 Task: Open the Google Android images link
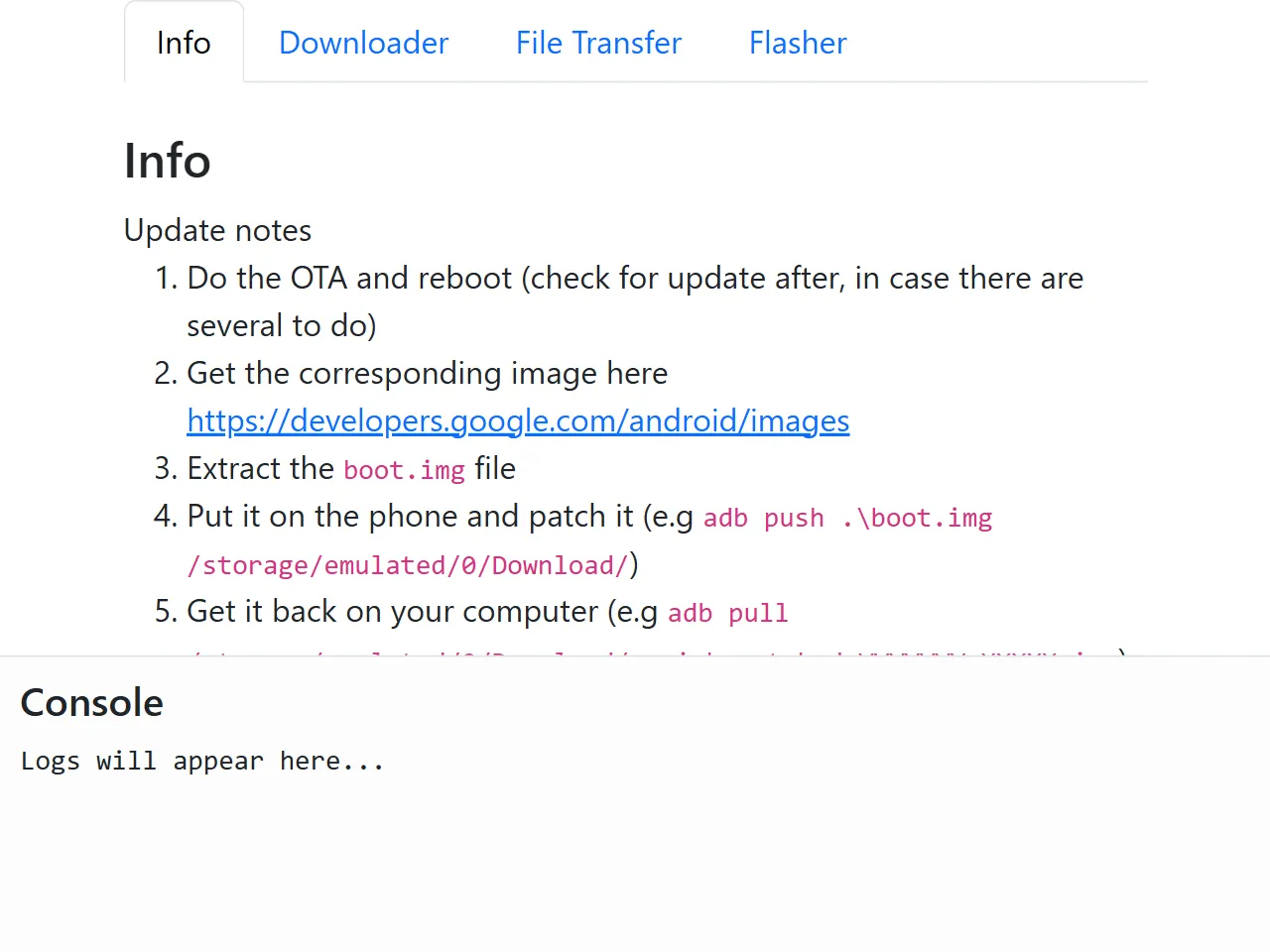tap(518, 420)
